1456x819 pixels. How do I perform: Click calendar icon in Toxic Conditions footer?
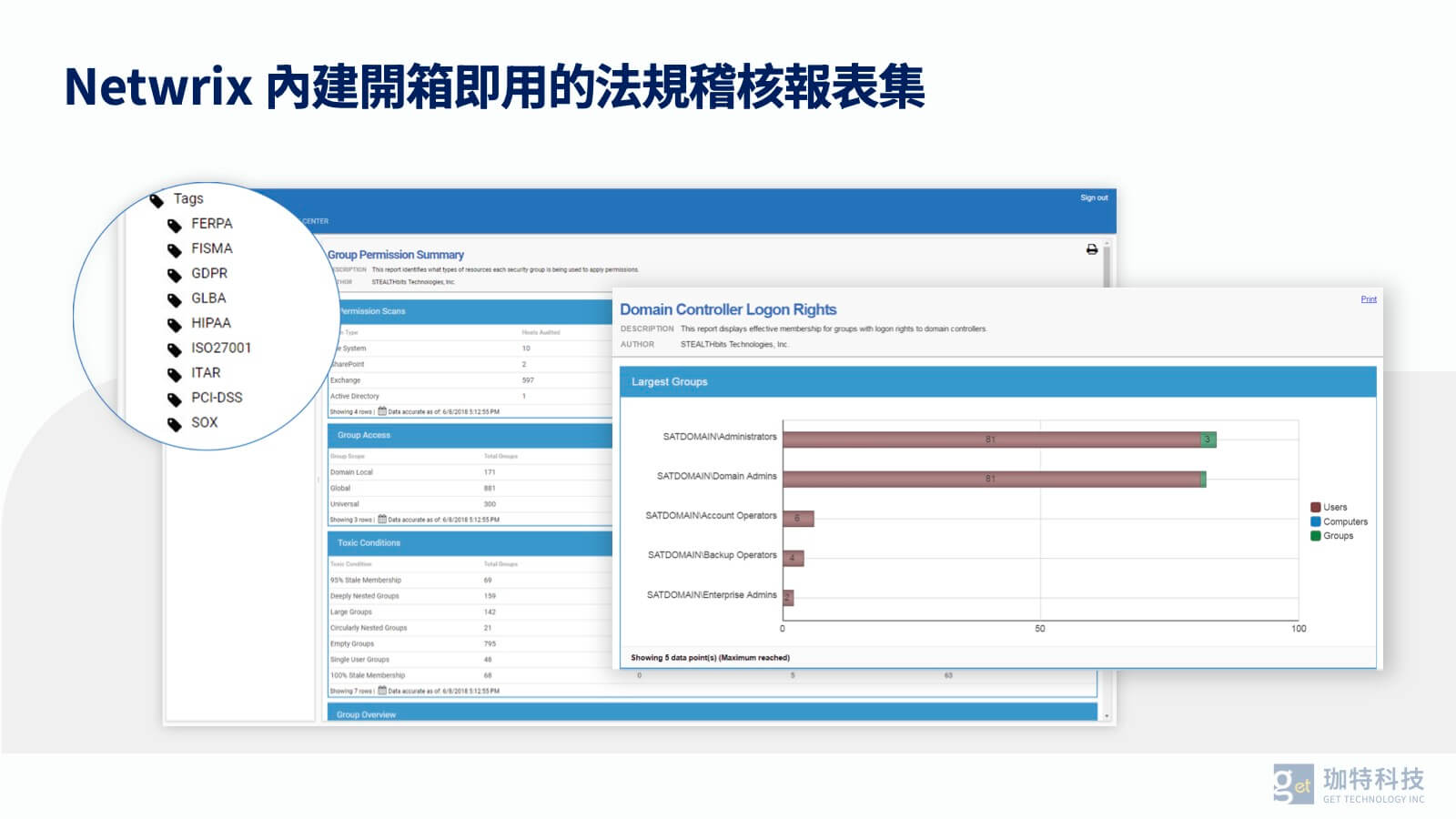[x=382, y=691]
